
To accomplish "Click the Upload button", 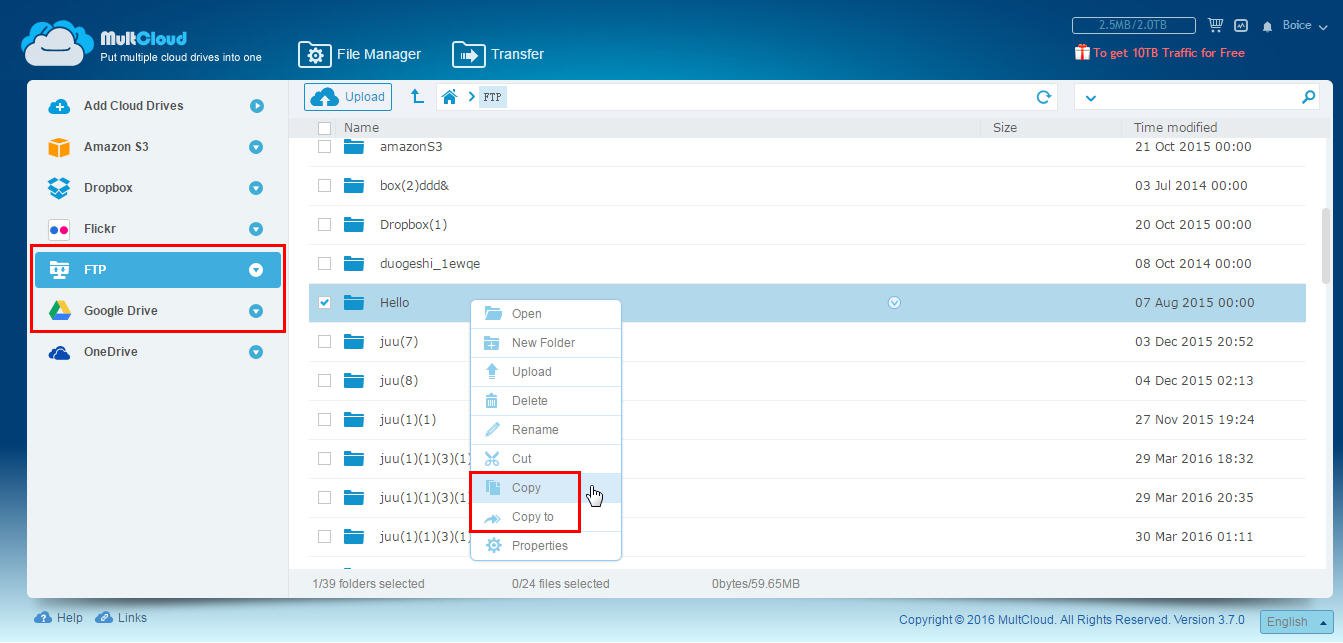I will [348, 97].
